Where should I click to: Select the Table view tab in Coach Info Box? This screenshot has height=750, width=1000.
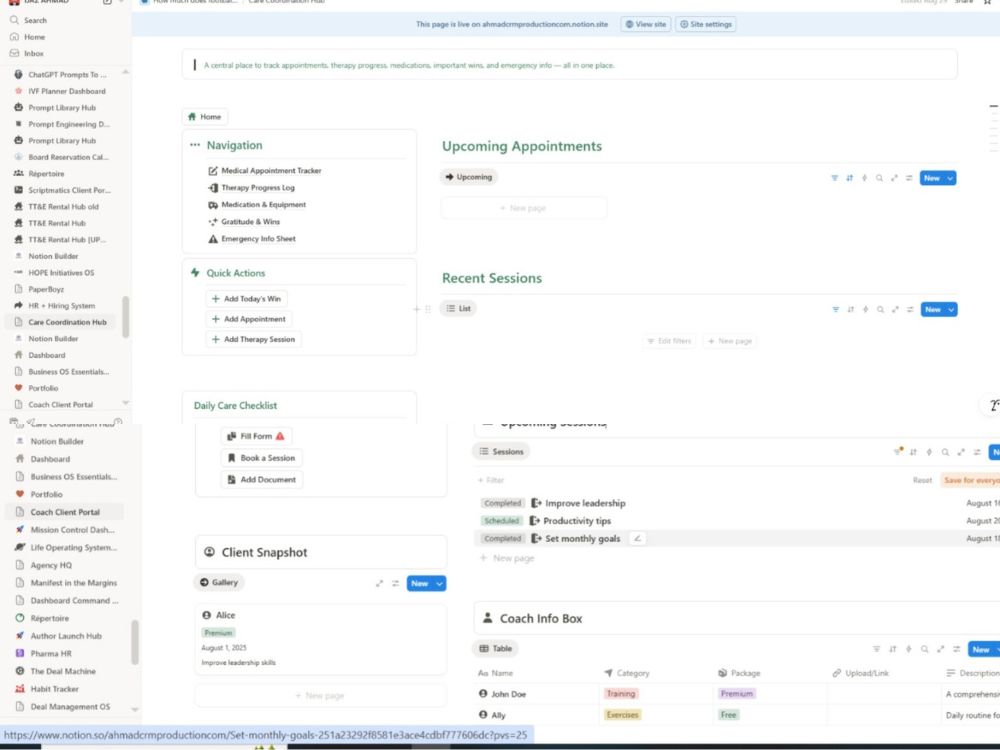click(496, 649)
